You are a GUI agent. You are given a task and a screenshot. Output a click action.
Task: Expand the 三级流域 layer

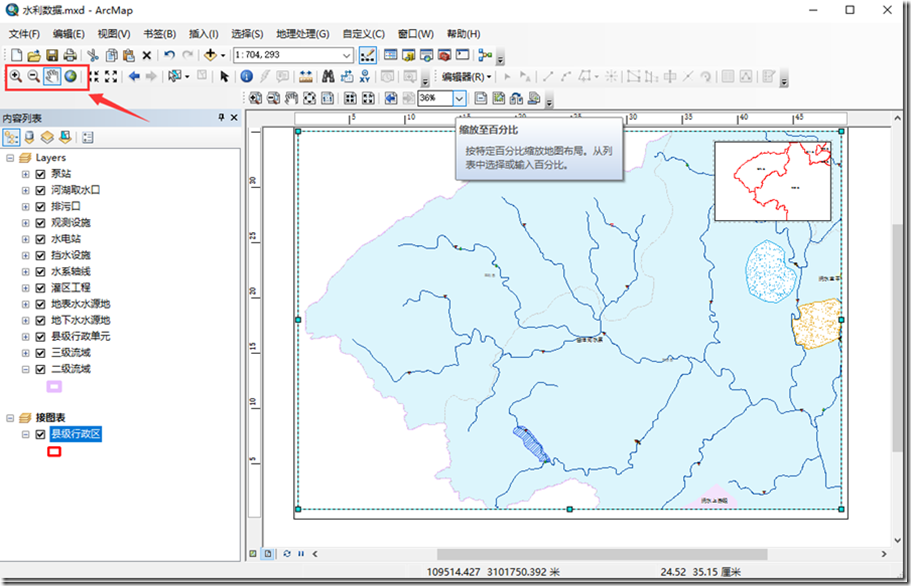25,353
